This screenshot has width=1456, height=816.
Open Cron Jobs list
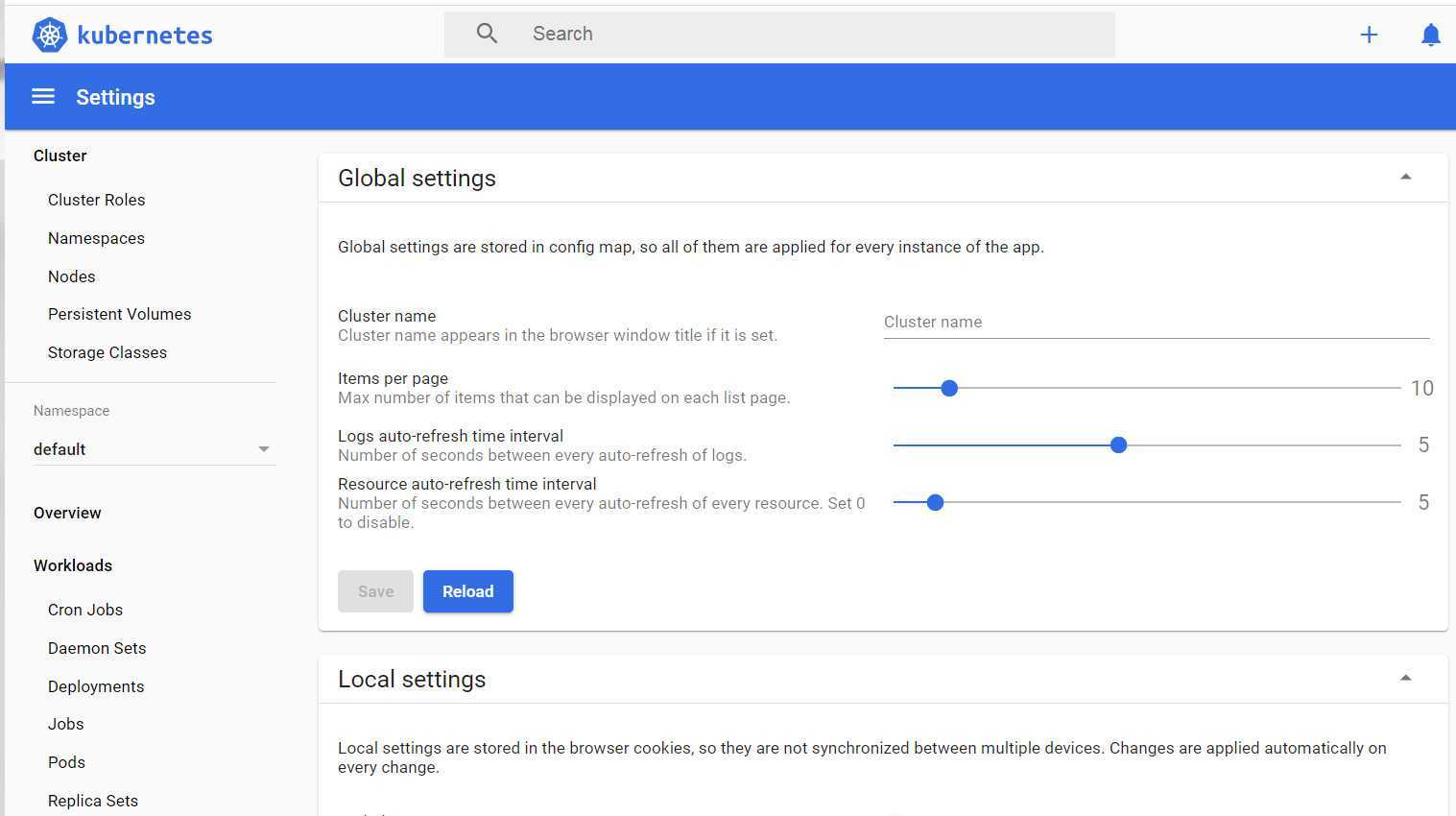pos(85,610)
